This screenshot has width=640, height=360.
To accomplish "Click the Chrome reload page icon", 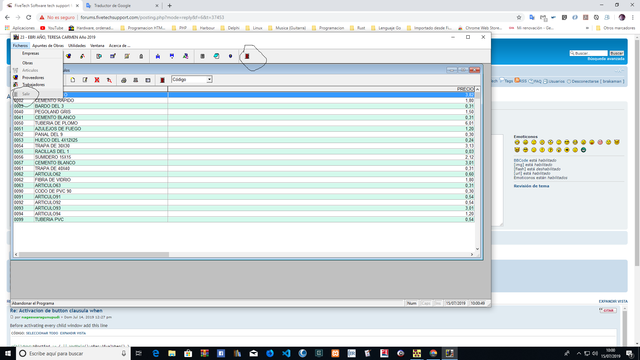I will pyautogui.click(x=29, y=18).
